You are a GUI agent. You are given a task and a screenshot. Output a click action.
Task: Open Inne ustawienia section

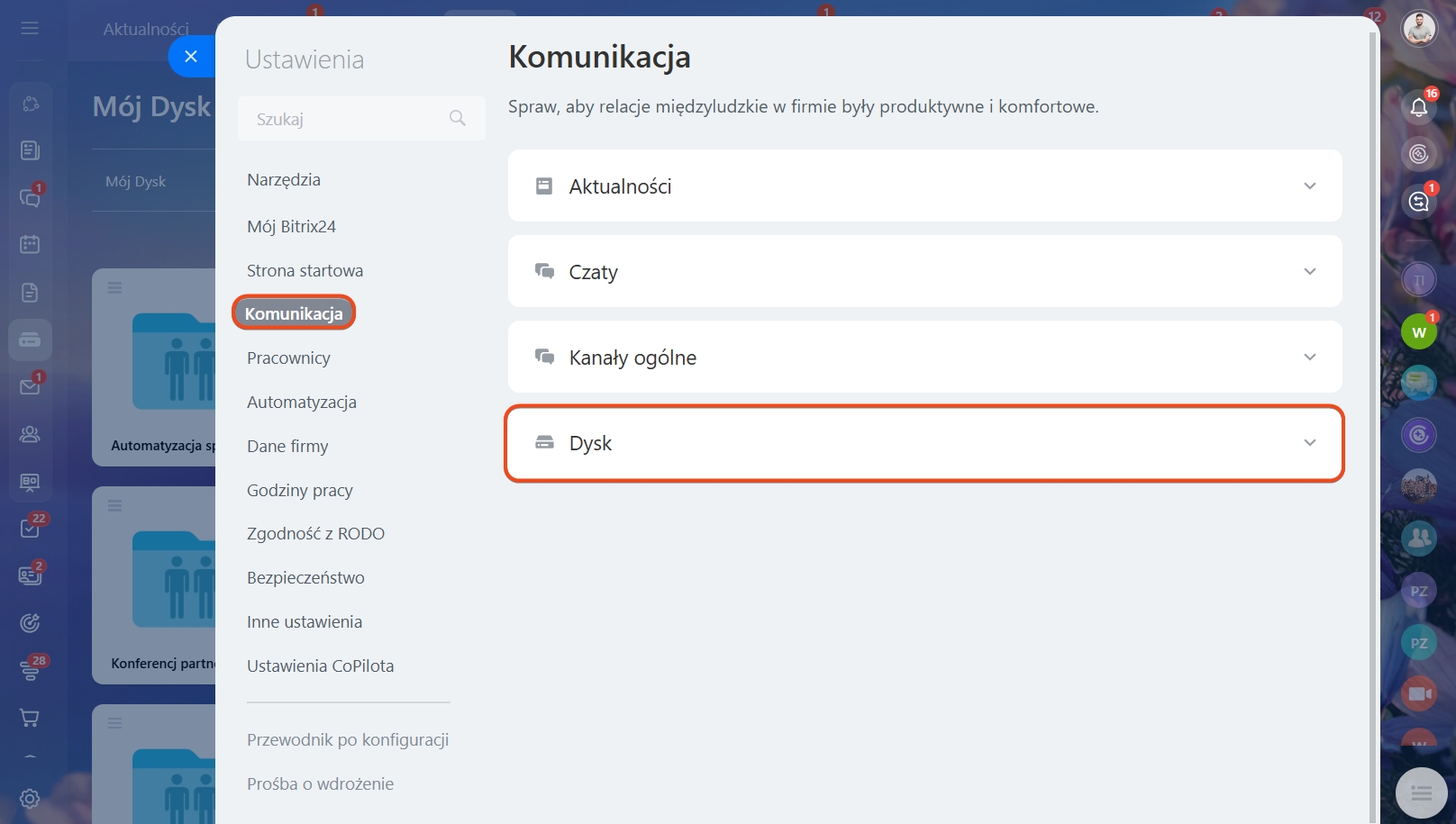[305, 621]
